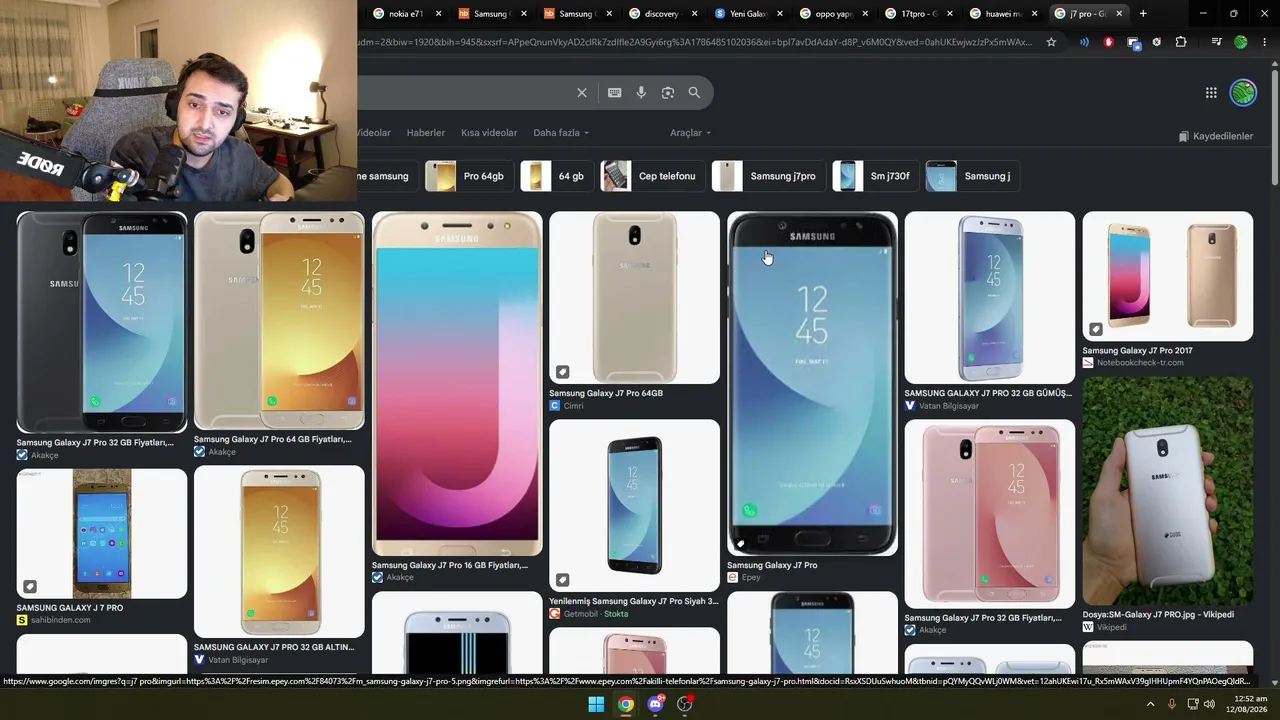Switch to the Yeni Galaxy tab

click(748, 14)
